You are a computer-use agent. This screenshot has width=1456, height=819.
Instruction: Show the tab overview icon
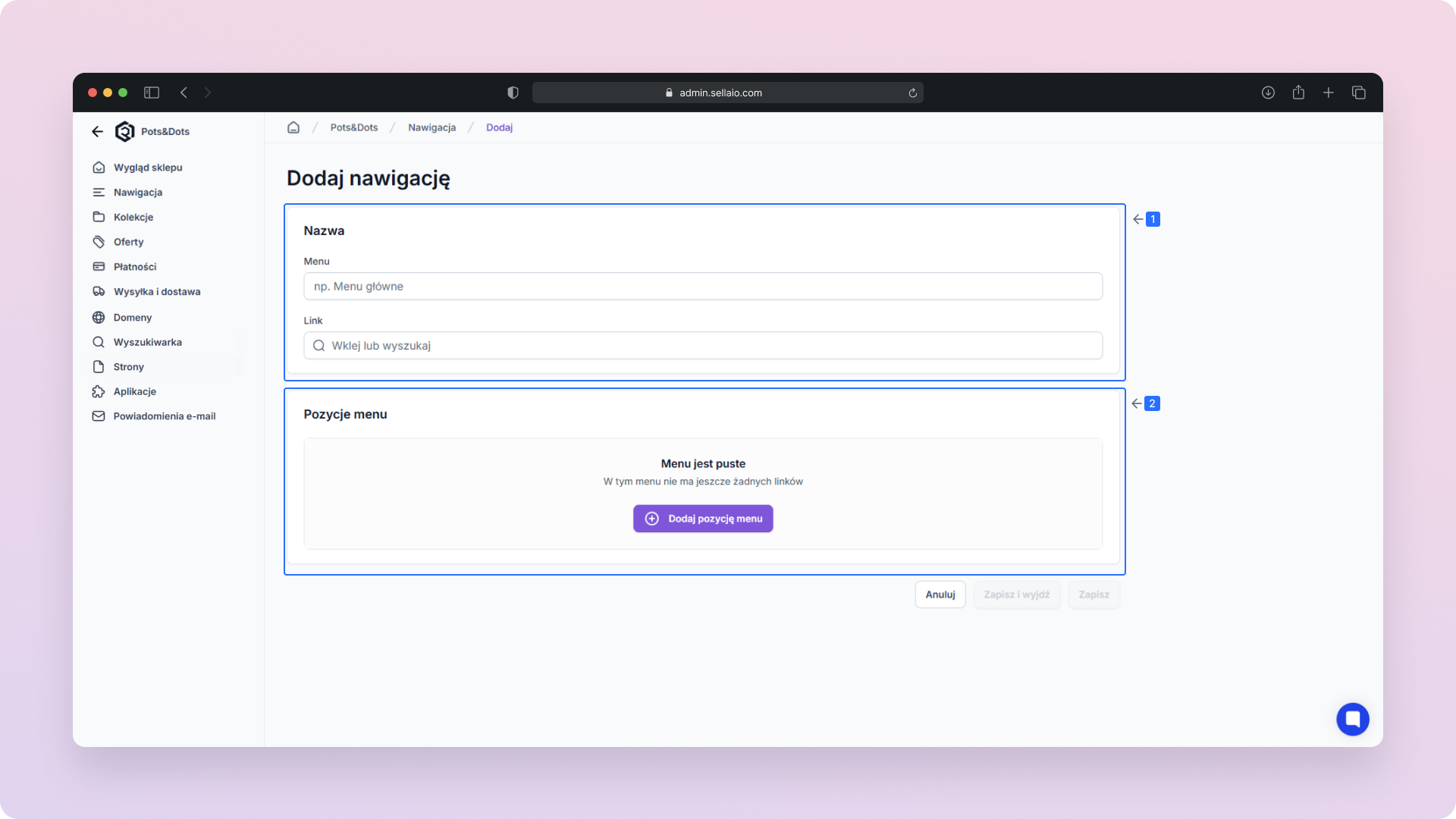tap(1359, 93)
